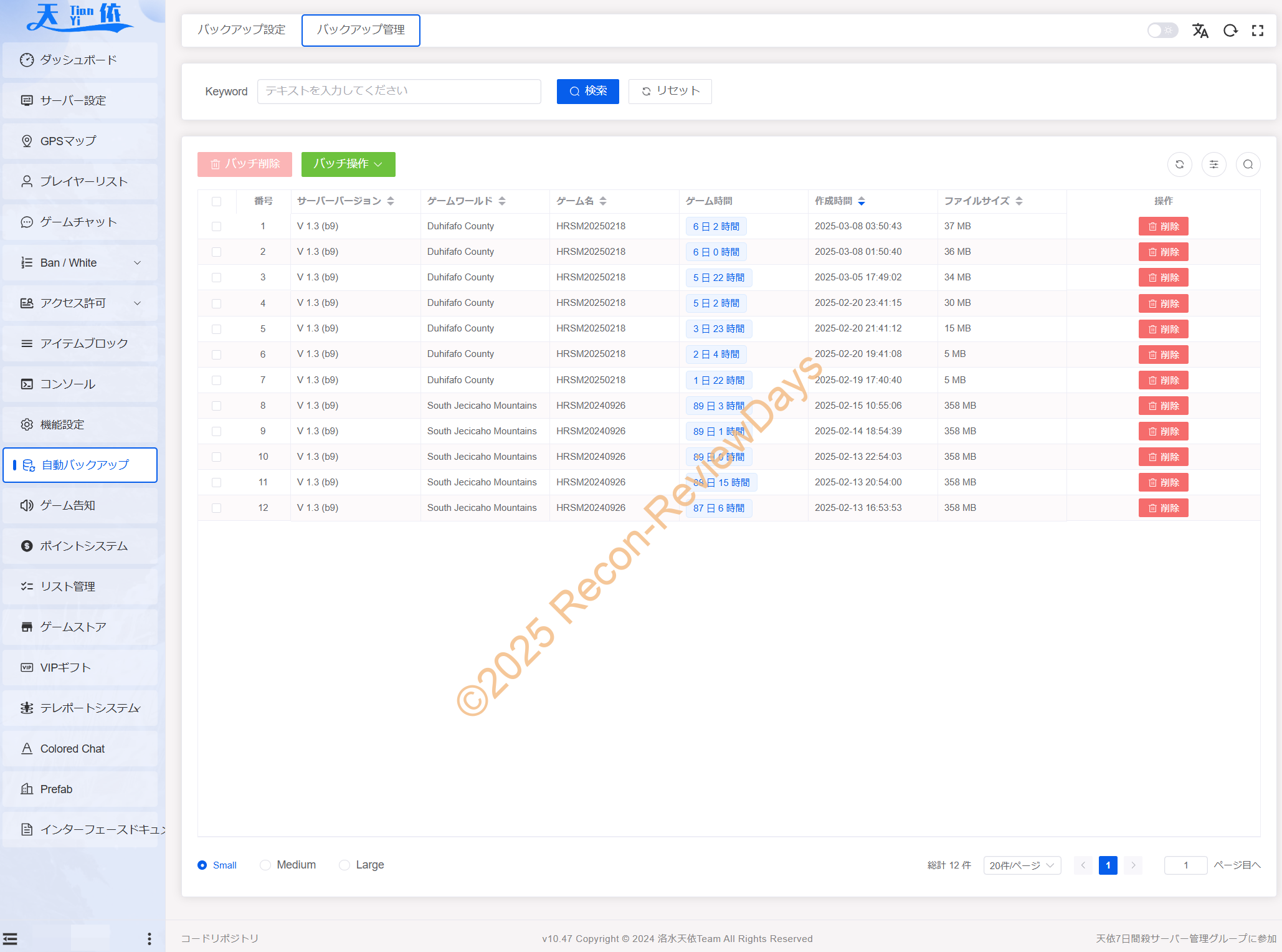Open the バッチ操作 dropdown
This screenshot has height=952, width=1282.
348,164
